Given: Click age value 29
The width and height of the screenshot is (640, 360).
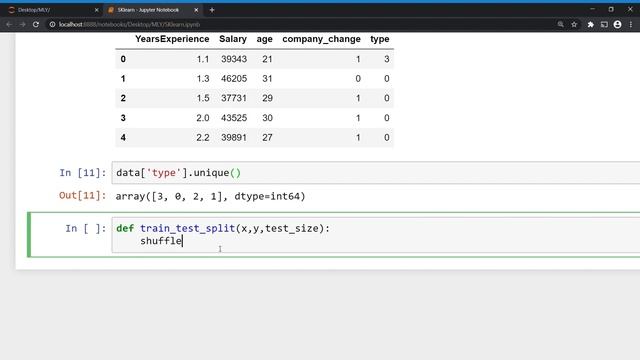Looking at the screenshot, I should pos(267,98).
